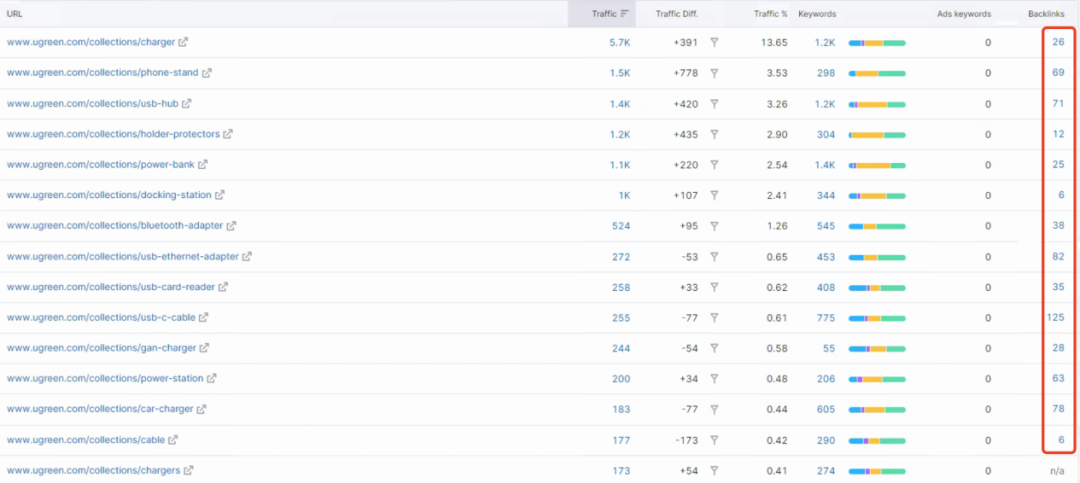Click backlinks value 71
The width and height of the screenshot is (1080, 483).
tap(1059, 103)
